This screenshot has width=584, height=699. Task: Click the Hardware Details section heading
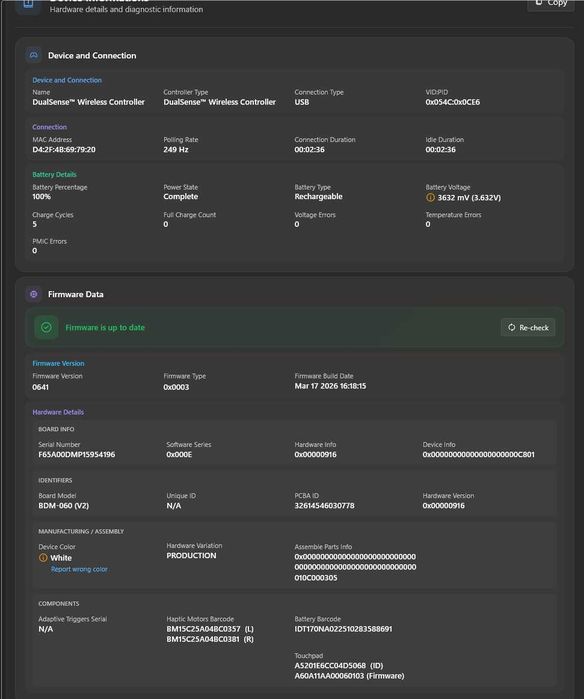click(x=58, y=412)
